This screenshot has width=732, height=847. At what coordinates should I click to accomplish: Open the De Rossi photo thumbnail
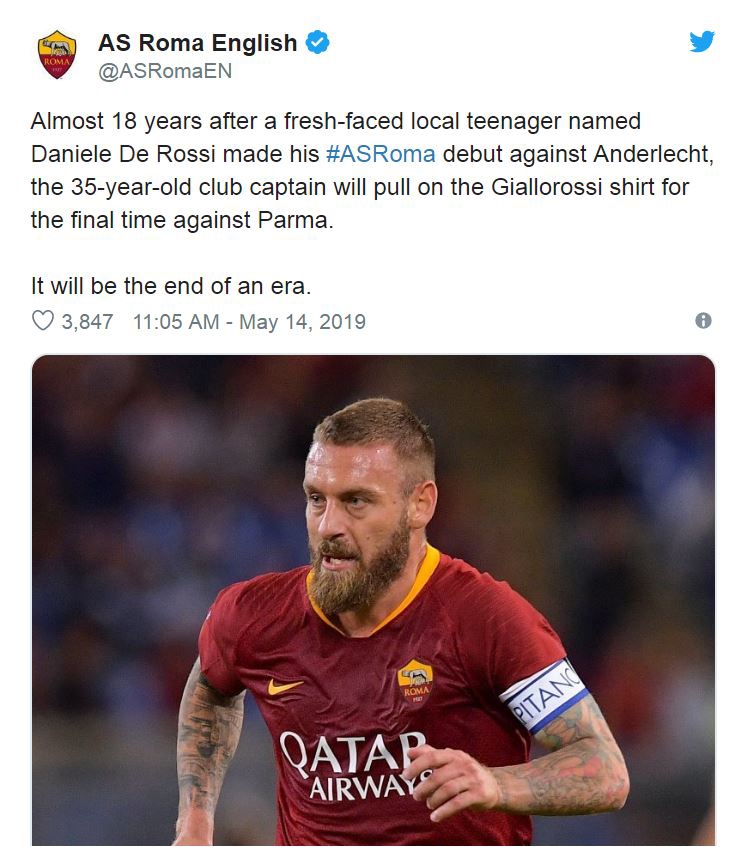click(373, 600)
